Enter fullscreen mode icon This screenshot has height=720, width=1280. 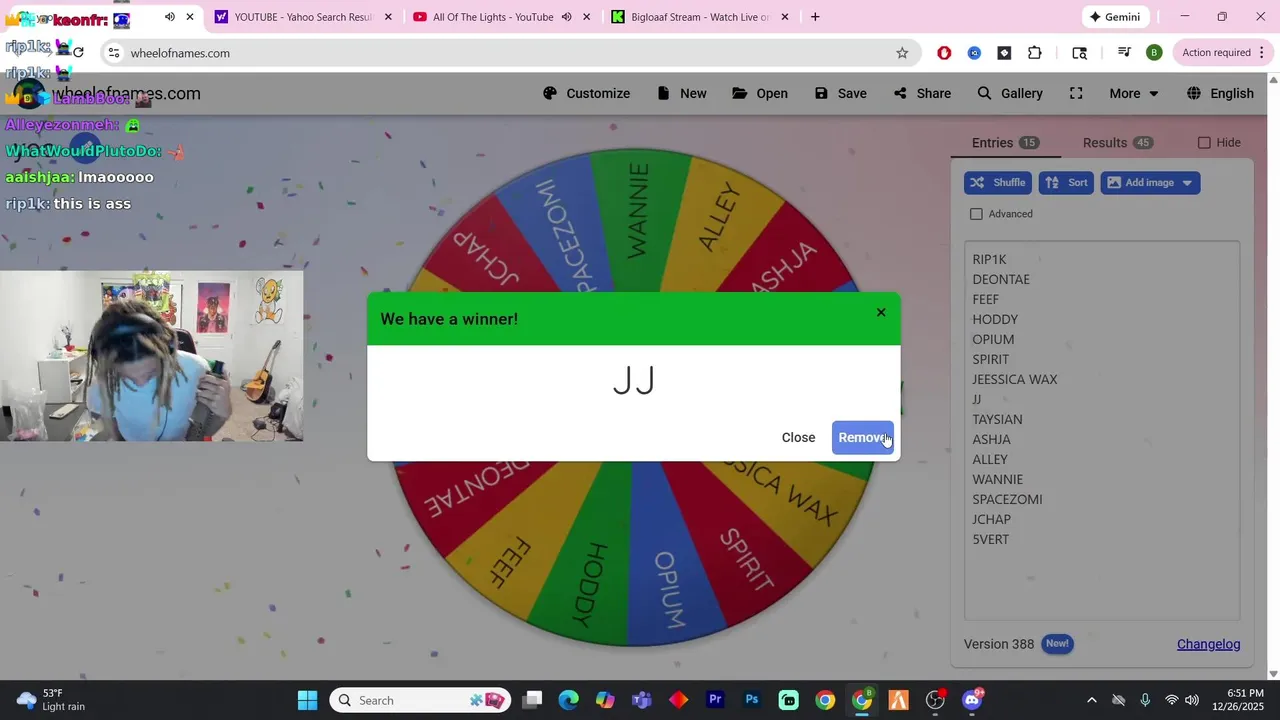pos(1076,93)
